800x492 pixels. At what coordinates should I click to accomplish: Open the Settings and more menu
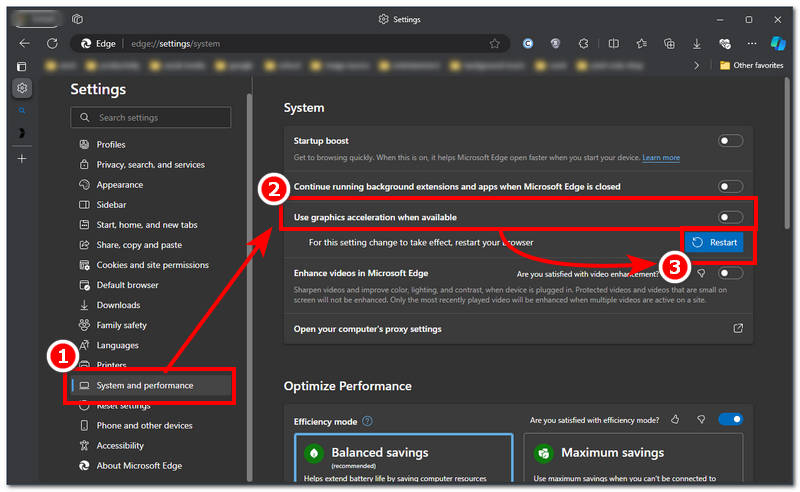tap(752, 44)
